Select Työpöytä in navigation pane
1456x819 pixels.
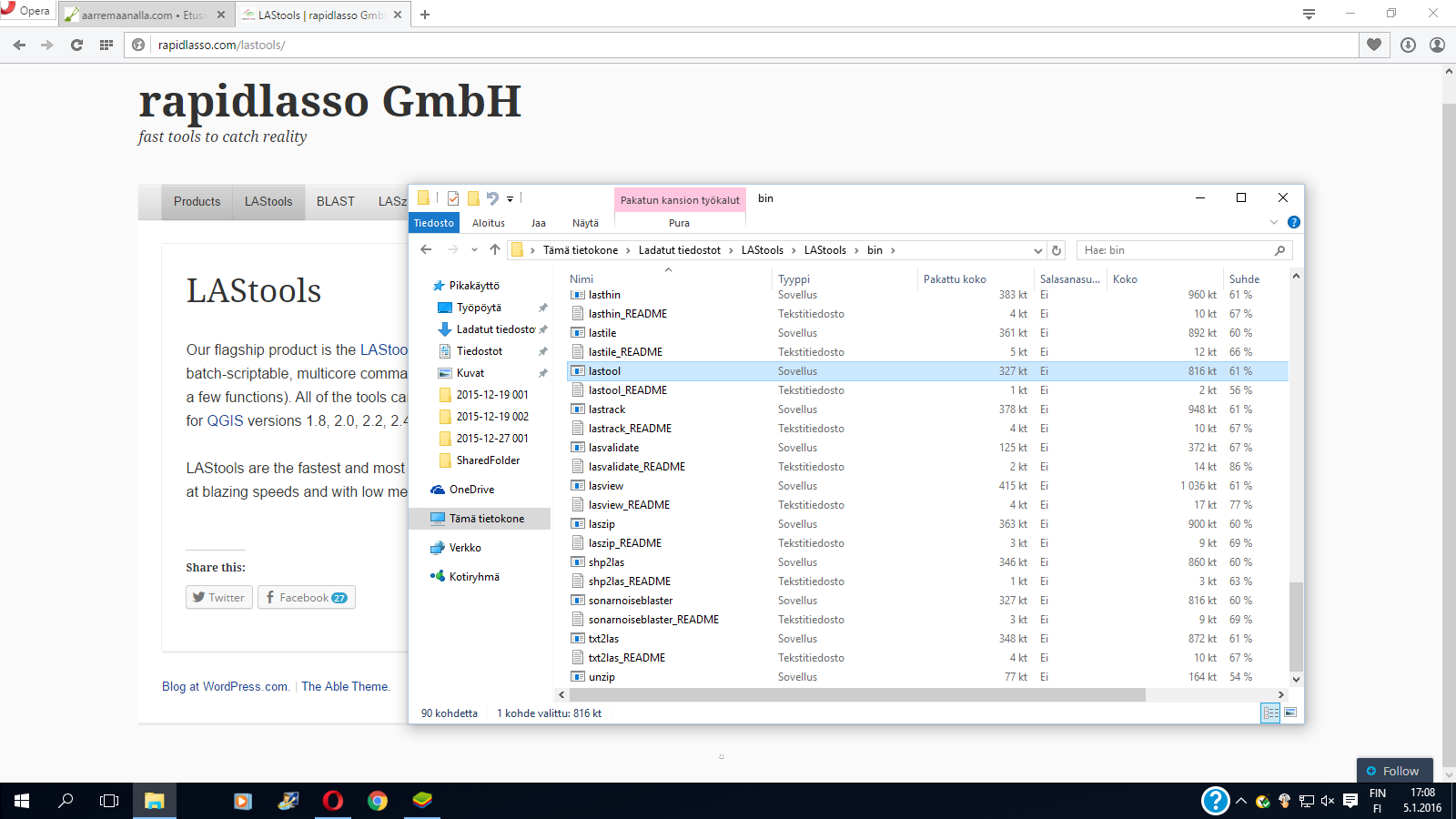point(479,308)
